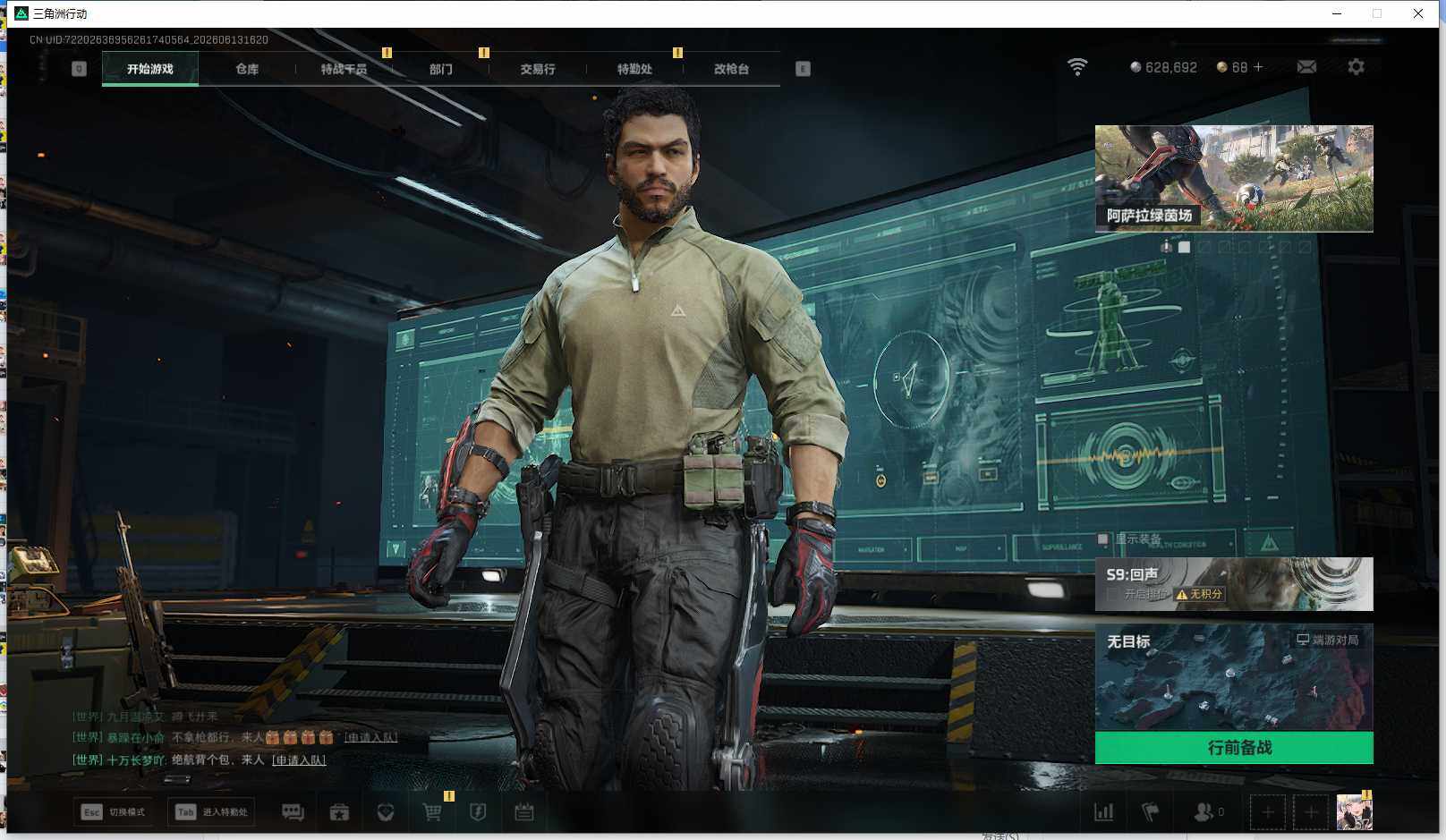
Task: Click the 十万长梦吖 player name in chat
Action: (136, 760)
